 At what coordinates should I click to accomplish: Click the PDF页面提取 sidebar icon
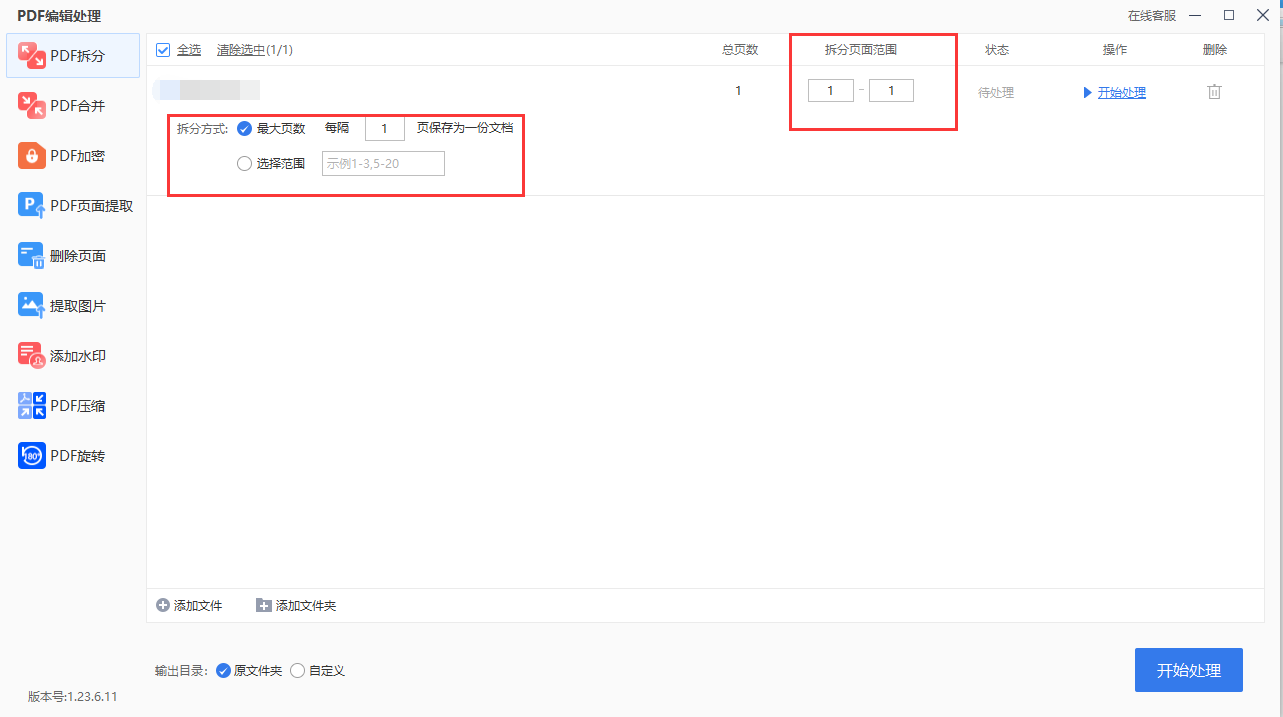pos(32,205)
